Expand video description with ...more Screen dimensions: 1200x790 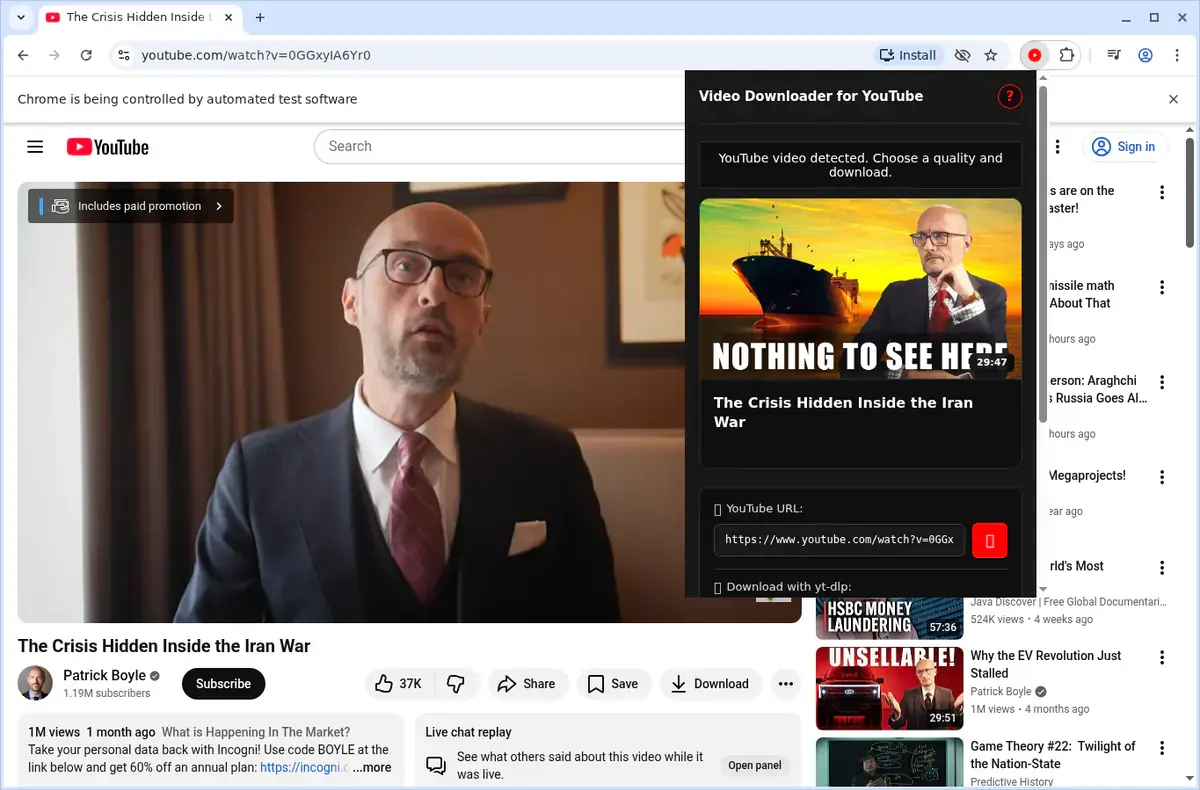click(371, 768)
